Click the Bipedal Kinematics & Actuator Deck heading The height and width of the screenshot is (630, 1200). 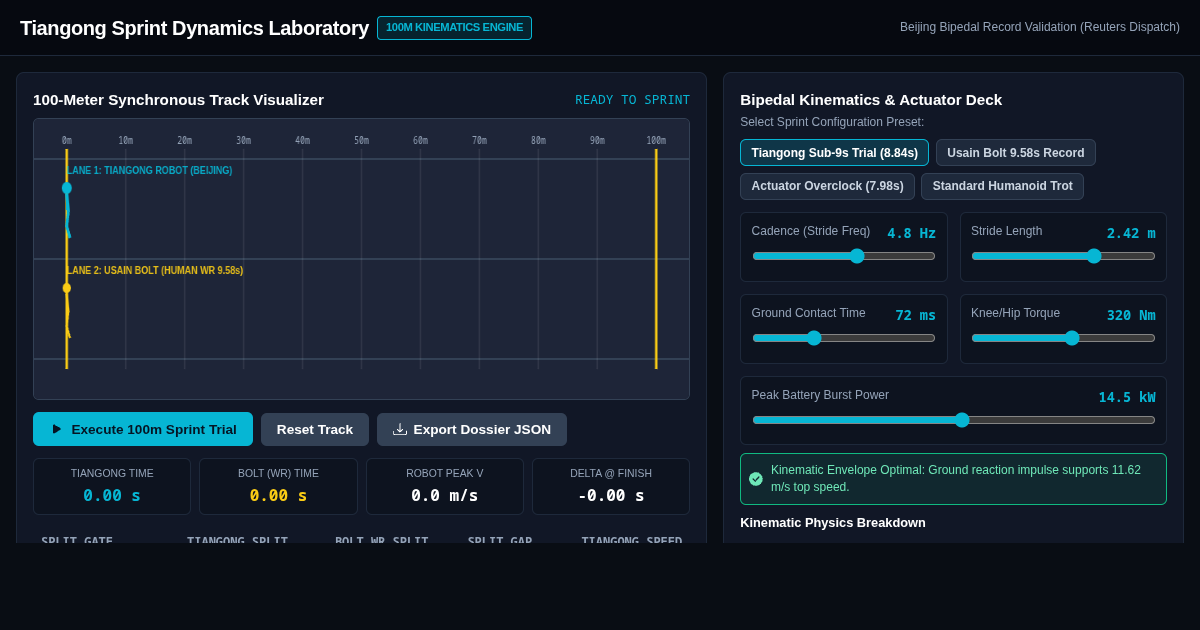[871, 99]
